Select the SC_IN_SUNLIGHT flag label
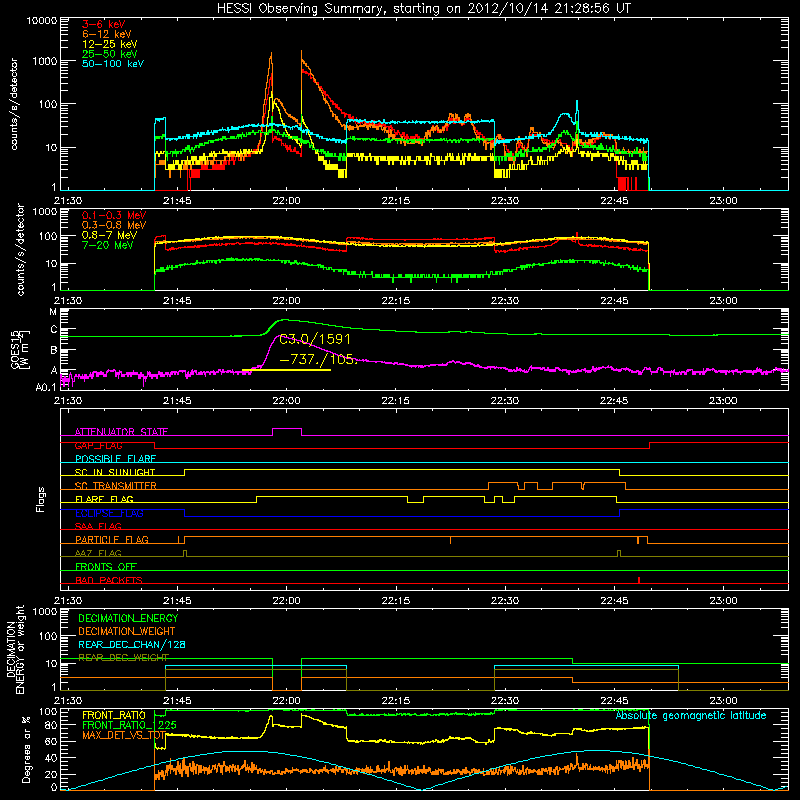Viewport: 800px width, 800px height. click(115, 472)
